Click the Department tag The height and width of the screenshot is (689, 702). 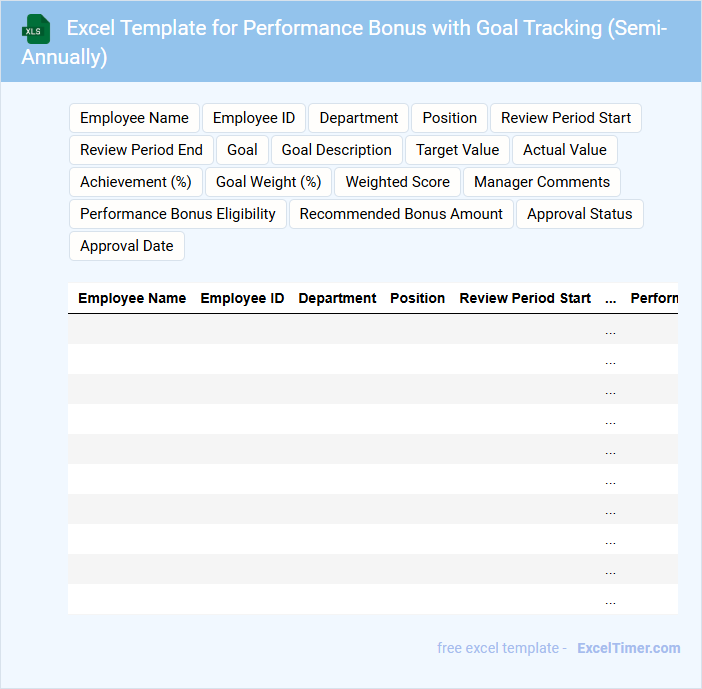click(359, 118)
